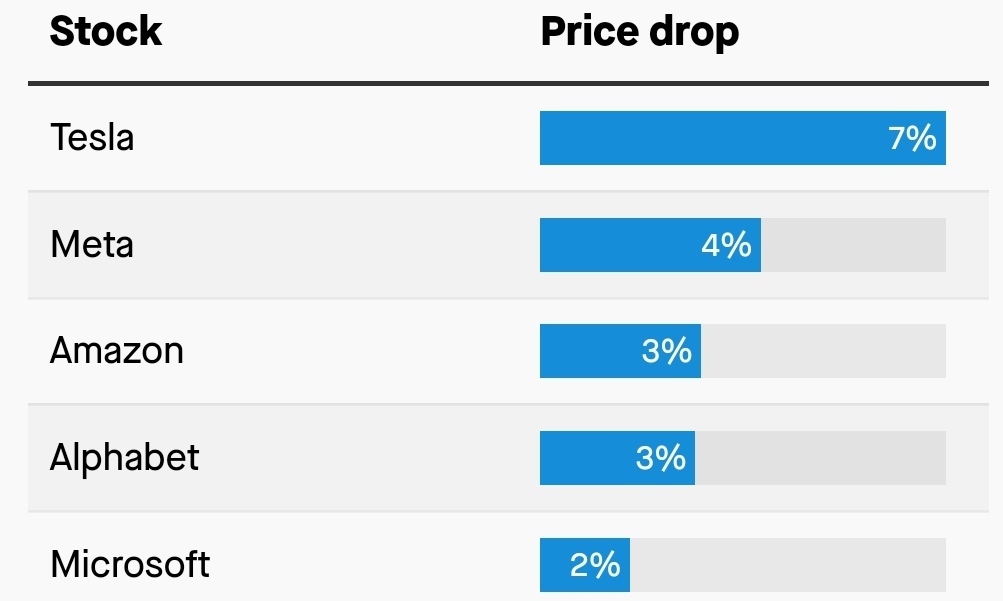Click the Price drop column header
Viewport: 1003px width, 601px height.
(639, 32)
